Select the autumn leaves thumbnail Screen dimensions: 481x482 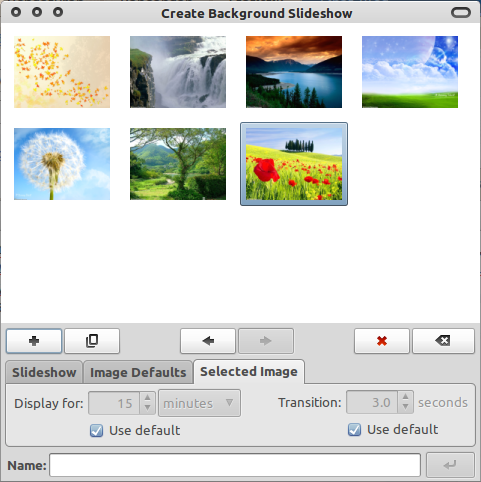pyautogui.click(x=62, y=72)
